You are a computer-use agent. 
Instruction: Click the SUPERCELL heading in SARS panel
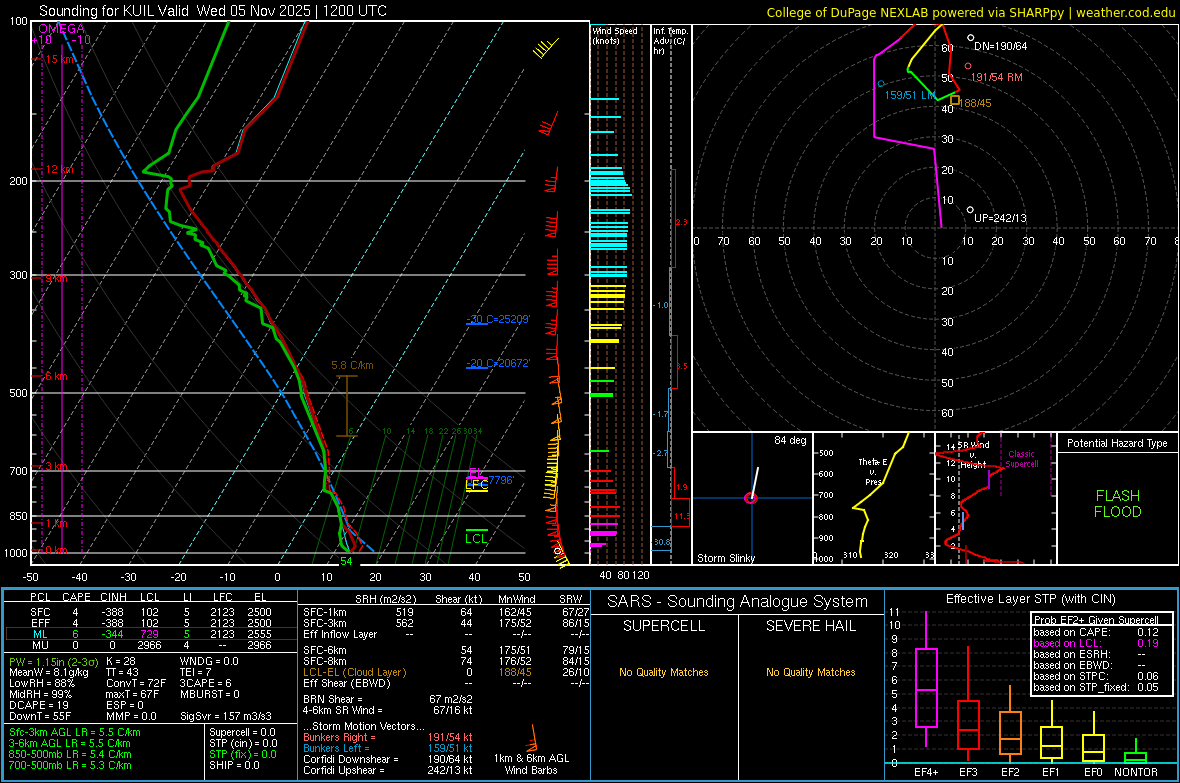664,626
